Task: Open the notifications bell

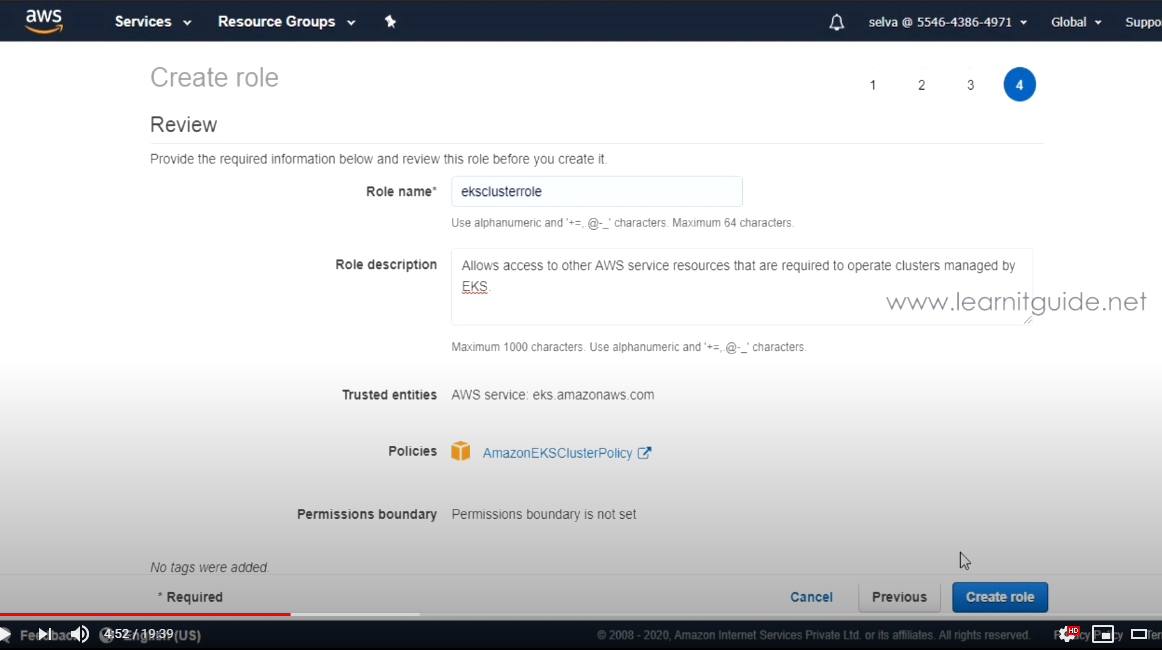Action: [836, 22]
